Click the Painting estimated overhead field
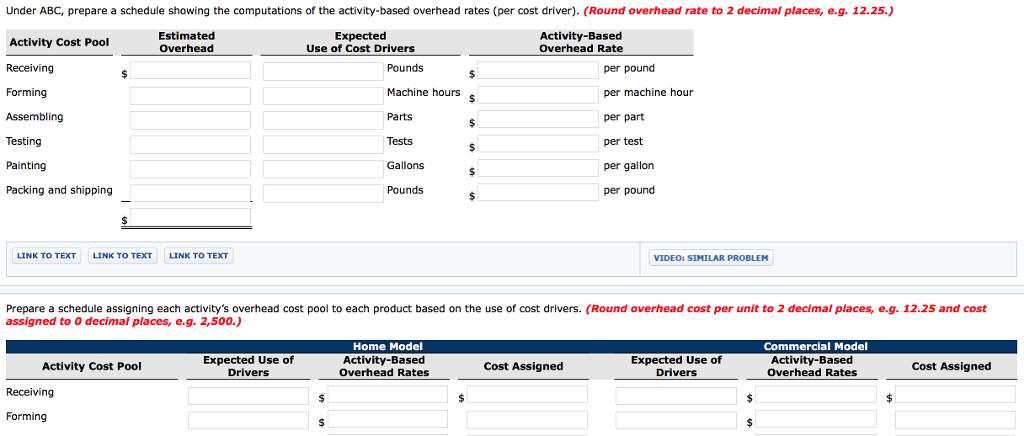This screenshot has height=436, width=1024. (x=190, y=169)
